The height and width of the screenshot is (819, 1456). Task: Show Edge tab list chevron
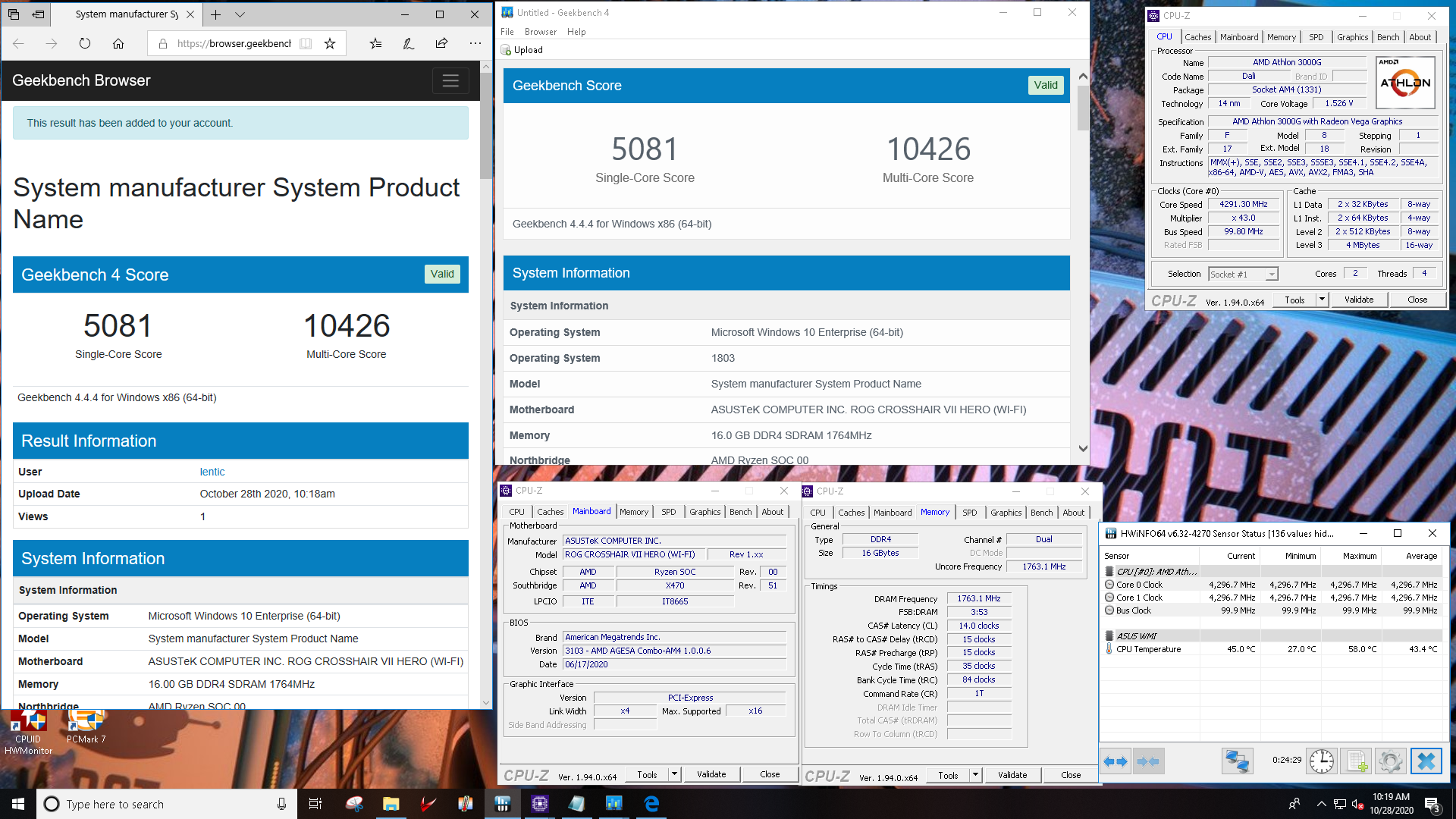(x=240, y=14)
